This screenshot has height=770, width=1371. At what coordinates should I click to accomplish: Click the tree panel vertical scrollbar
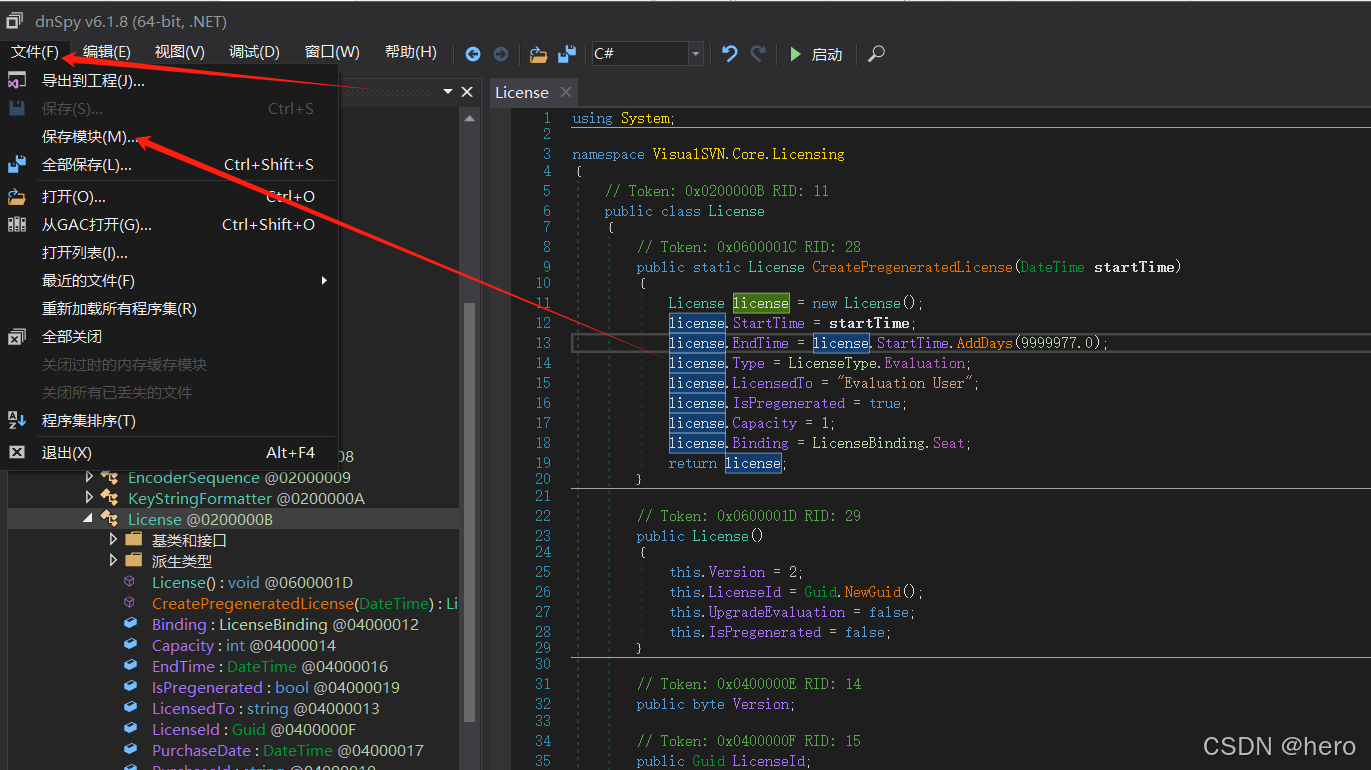pyautogui.click(x=468, y=510)
